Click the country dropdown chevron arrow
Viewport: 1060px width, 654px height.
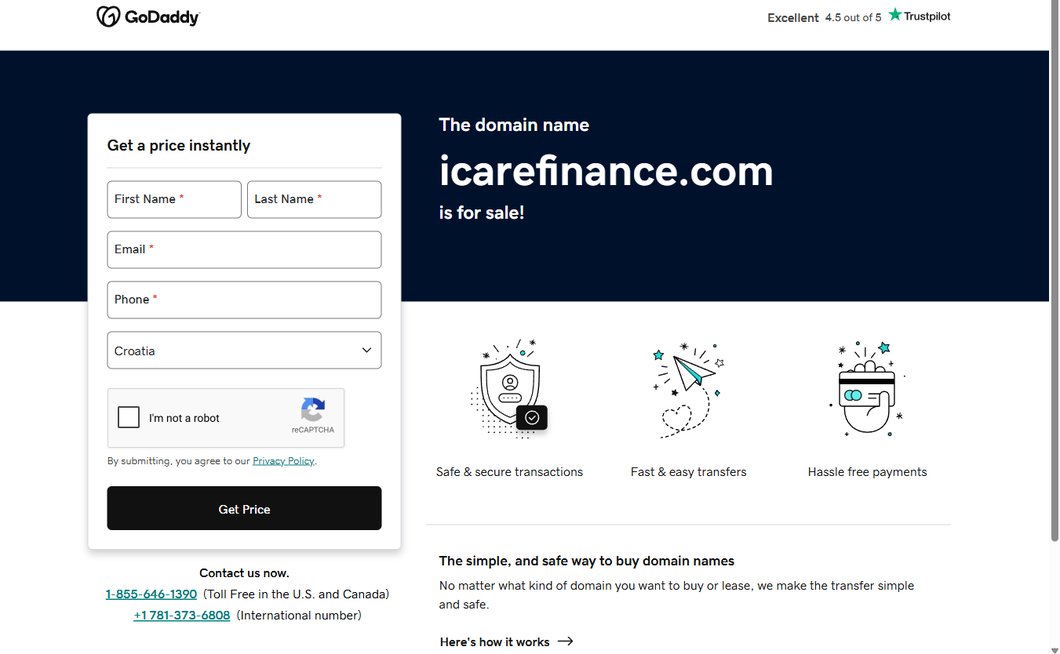[366, 350]
